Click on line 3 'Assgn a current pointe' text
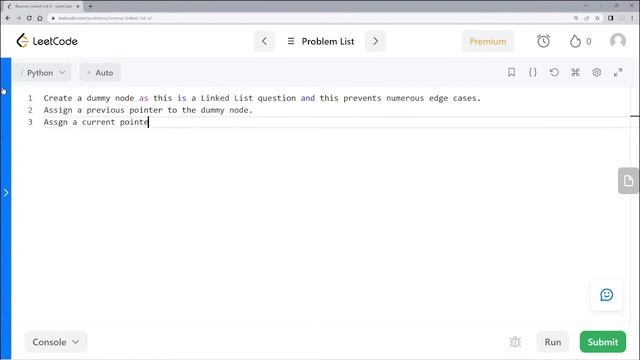This screenshot has height=360, width=640. click(96, 122)
